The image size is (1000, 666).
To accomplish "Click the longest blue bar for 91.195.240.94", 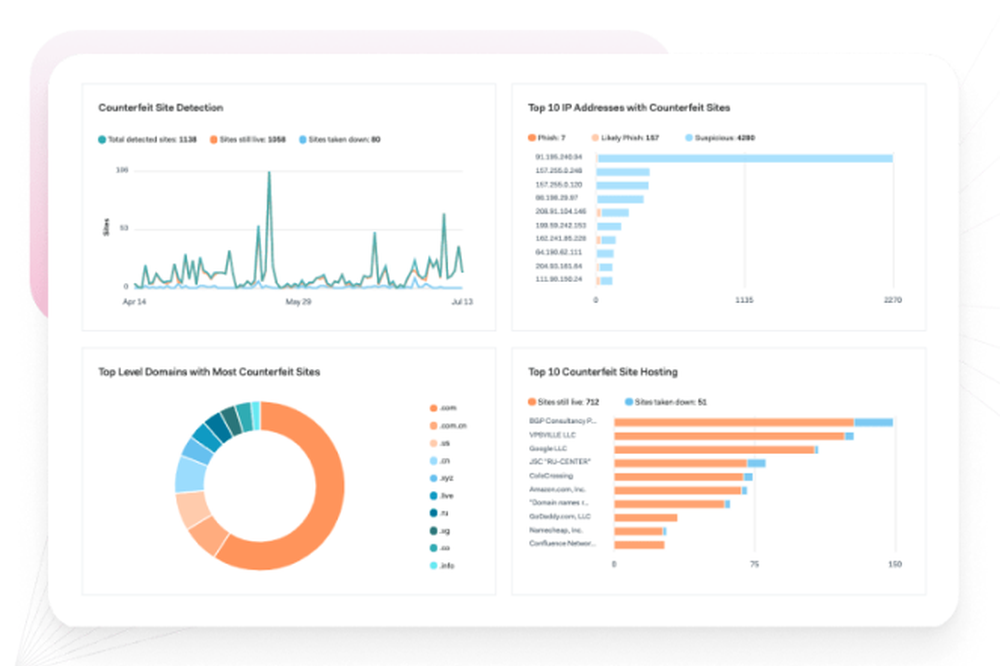I will pos(745,158).
